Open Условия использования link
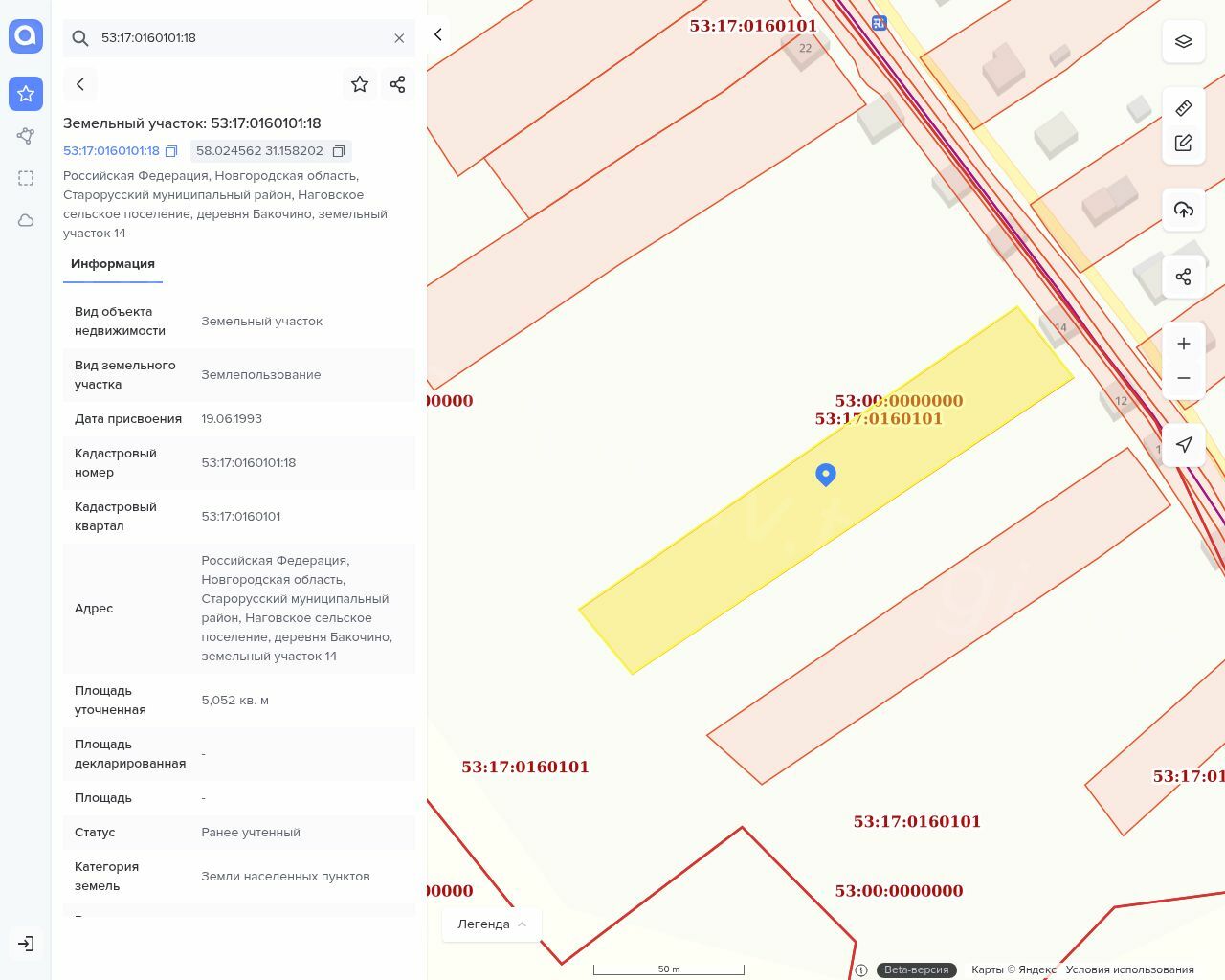Screen dimensions: 1225x980 (1129, 969)
